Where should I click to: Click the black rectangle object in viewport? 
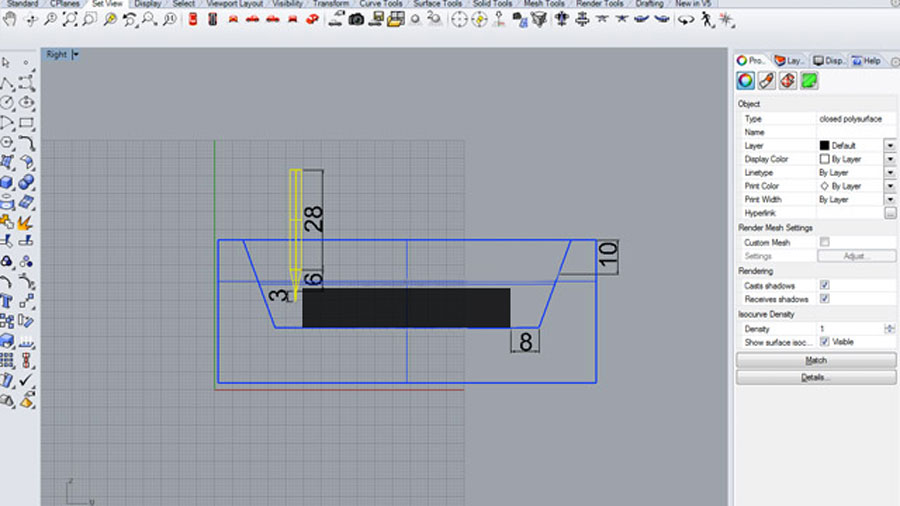406,308
